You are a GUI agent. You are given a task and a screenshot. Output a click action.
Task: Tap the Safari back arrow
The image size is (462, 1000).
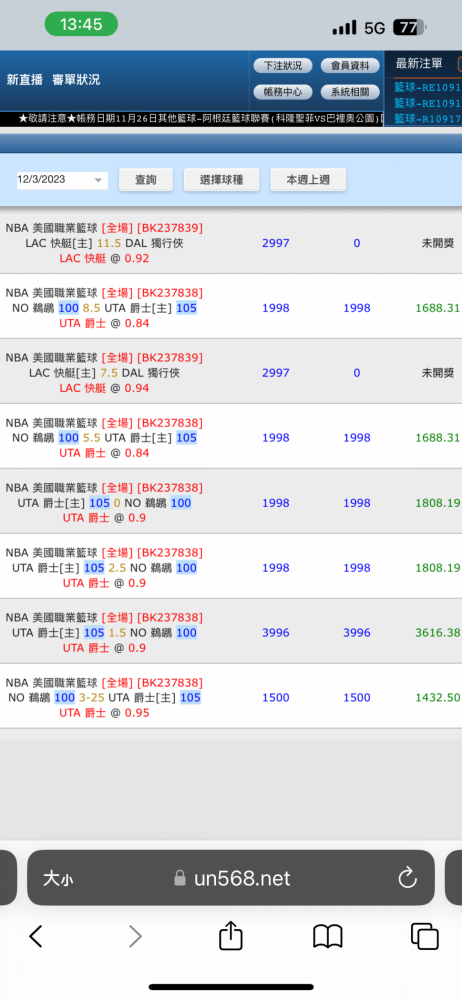(x=36, y=936)
